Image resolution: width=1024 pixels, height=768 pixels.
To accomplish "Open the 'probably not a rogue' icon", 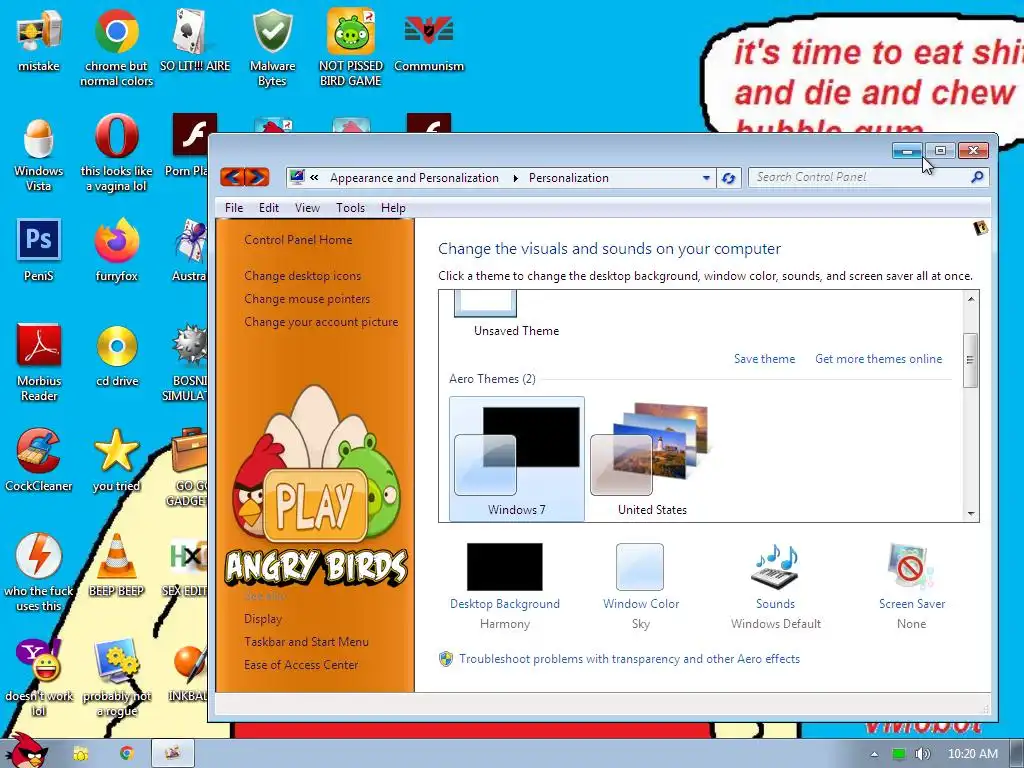I will (x=116, y=678).
